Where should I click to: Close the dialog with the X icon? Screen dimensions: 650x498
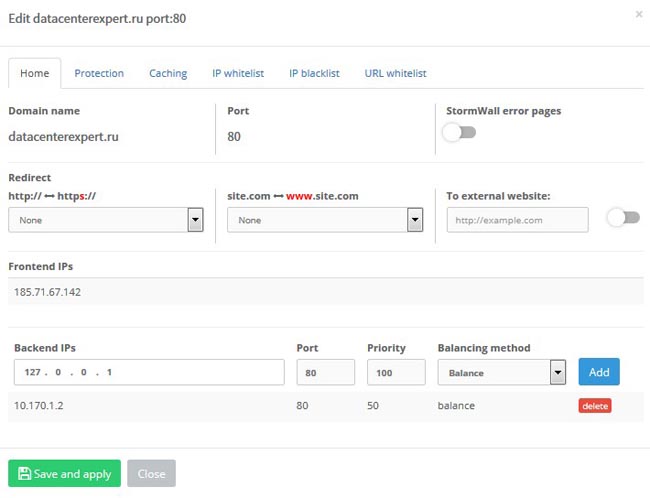point(639,15)
